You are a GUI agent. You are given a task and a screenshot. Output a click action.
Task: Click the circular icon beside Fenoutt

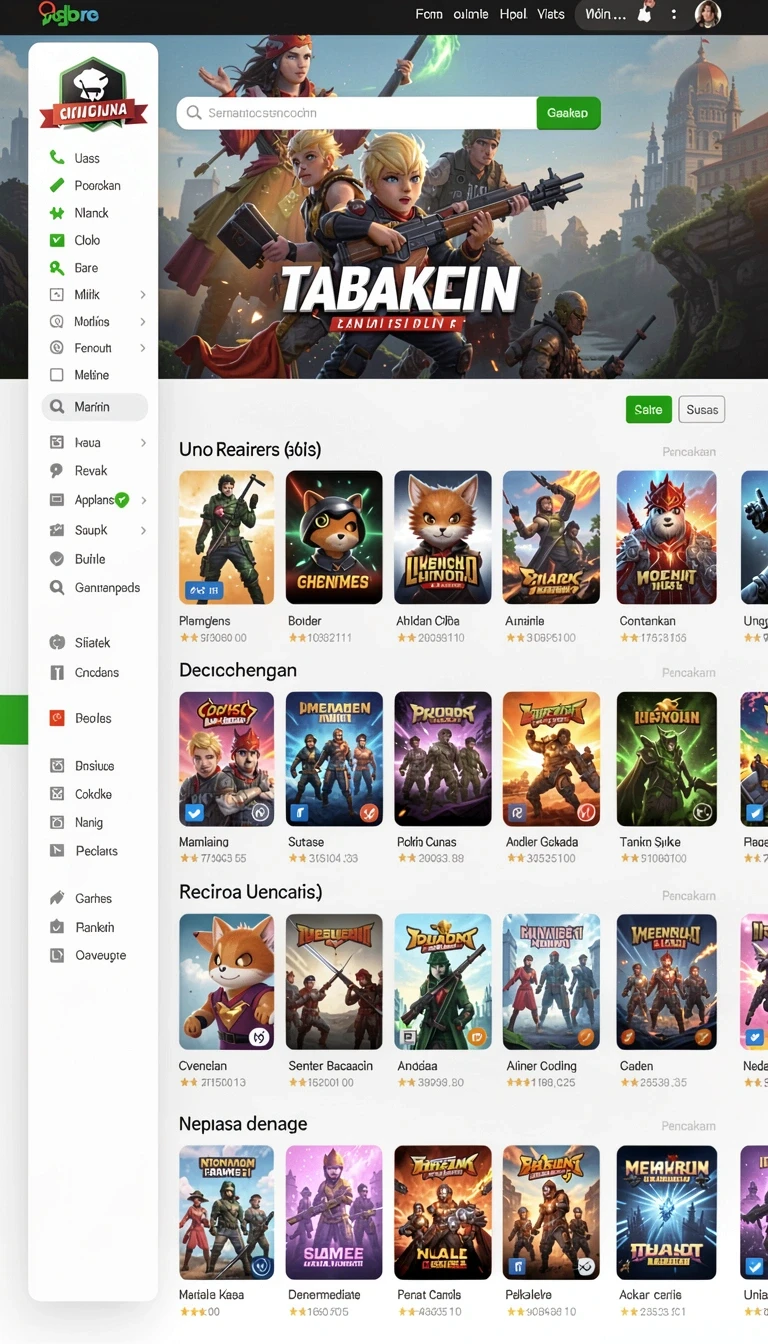point(56,348)
